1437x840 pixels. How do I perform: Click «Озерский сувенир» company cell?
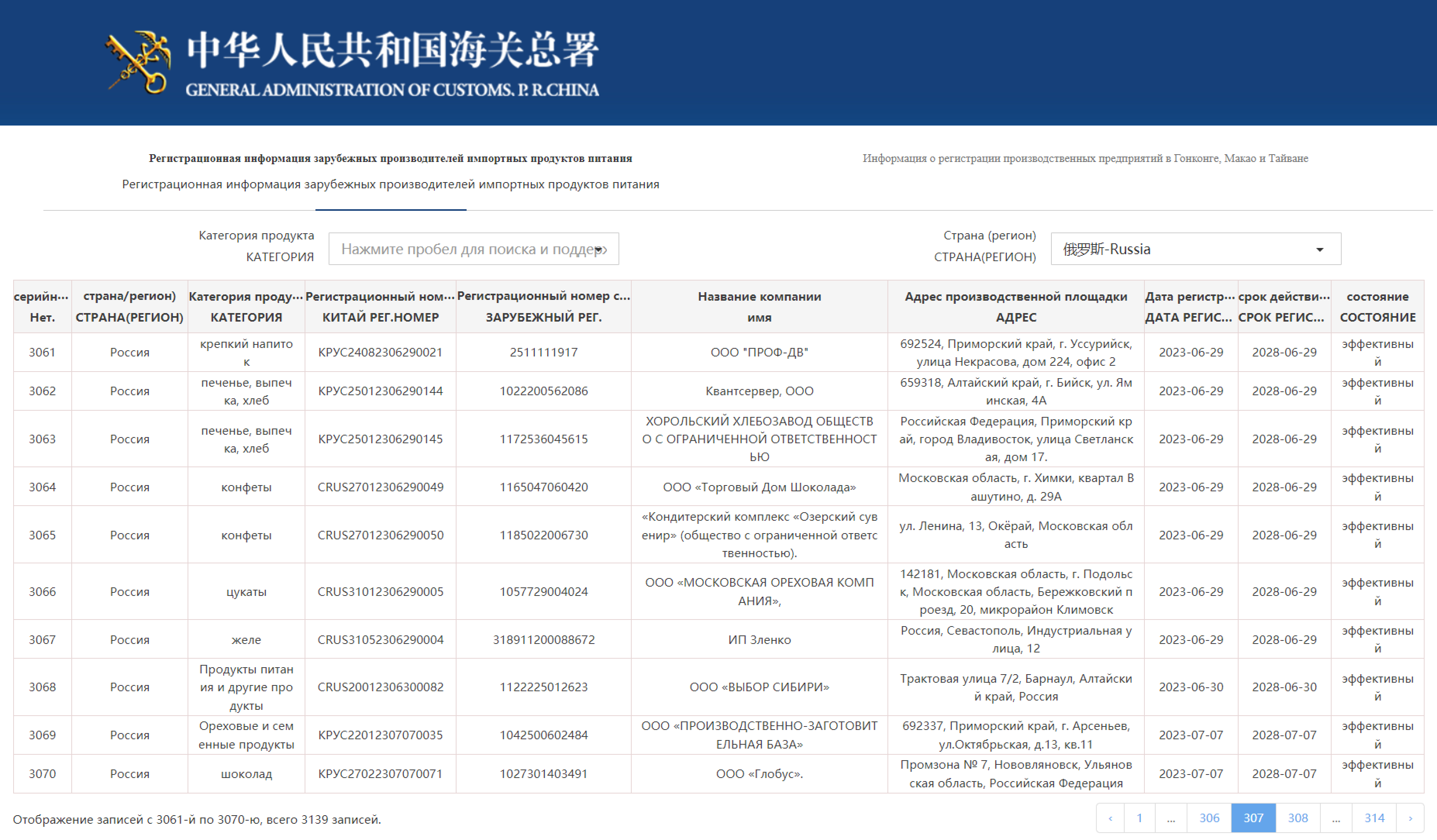pyautogui.click(x=759, y=535)
